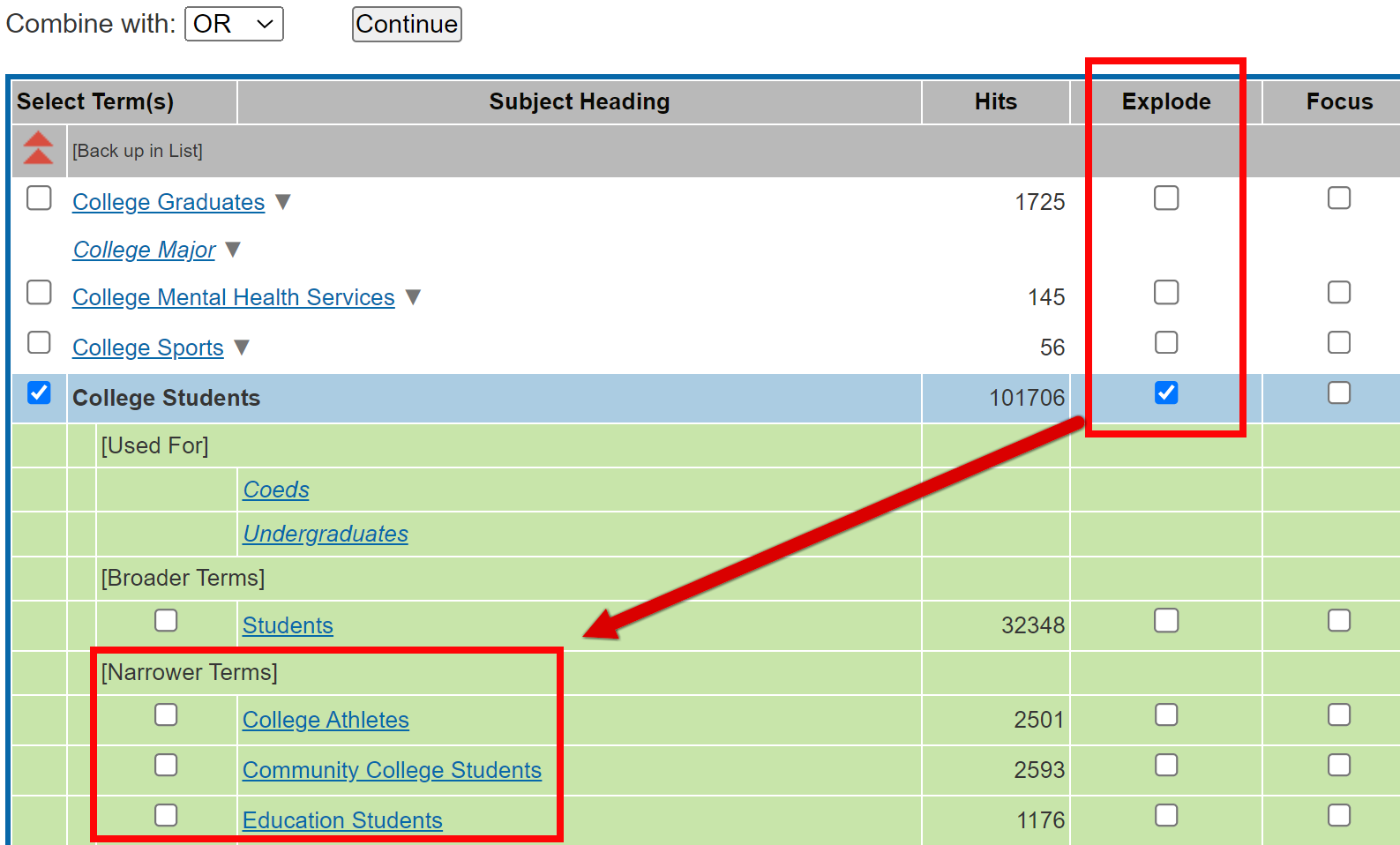Expand arrow next to College Sports
1400x845 pixels.
[x=242, y=348]
